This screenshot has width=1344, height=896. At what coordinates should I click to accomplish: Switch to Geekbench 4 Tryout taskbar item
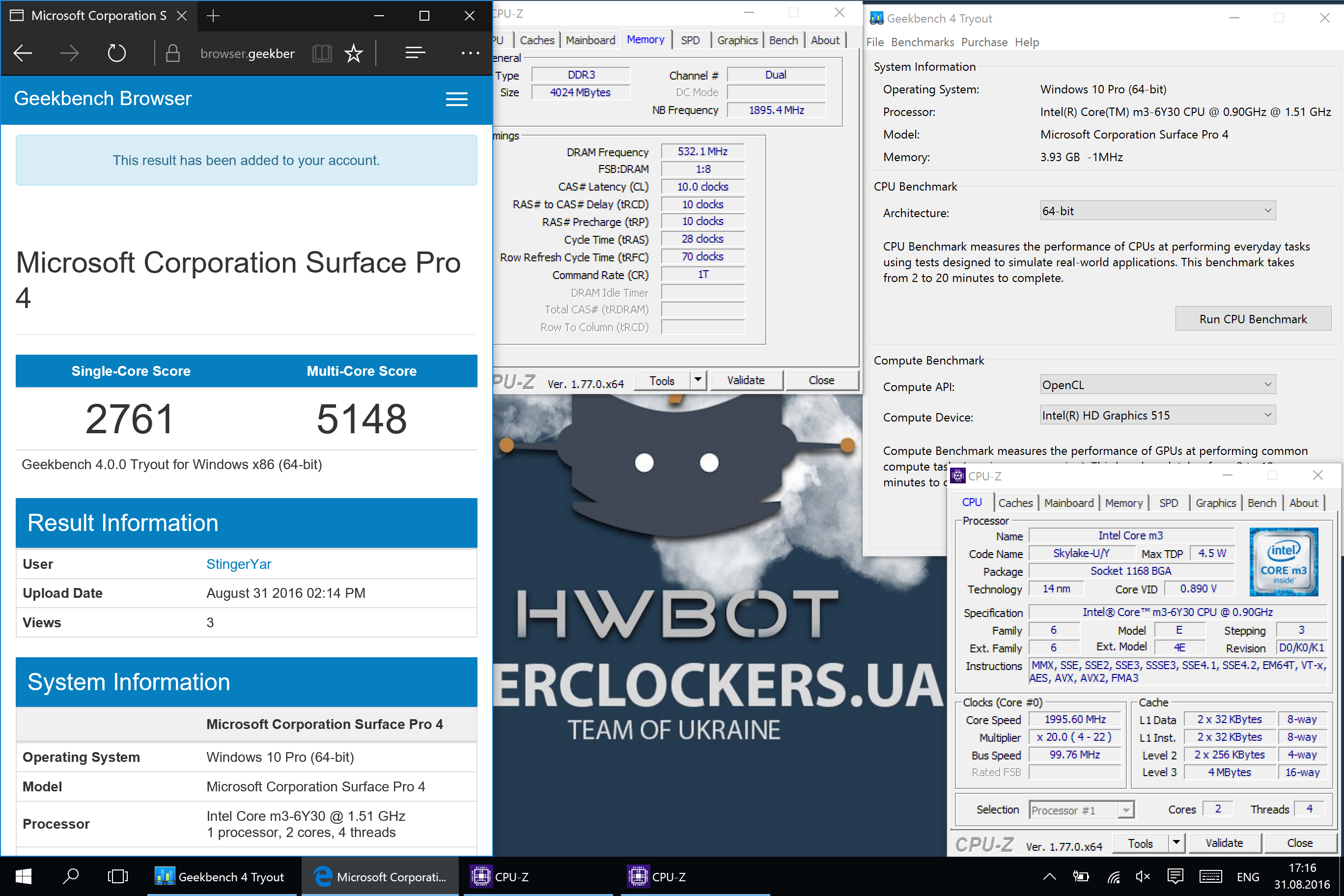(221, 876)
